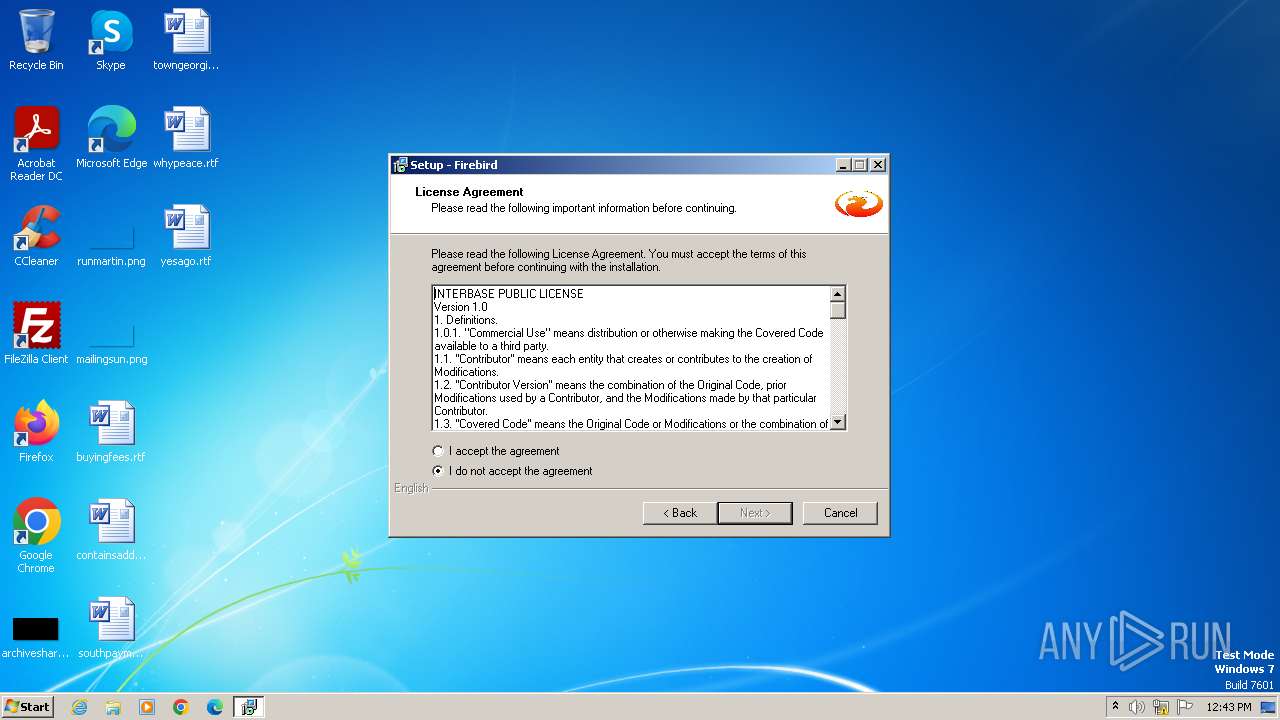
Task: Click the network tray icon
Action: pyautogui.click(x=1161, y=707)
